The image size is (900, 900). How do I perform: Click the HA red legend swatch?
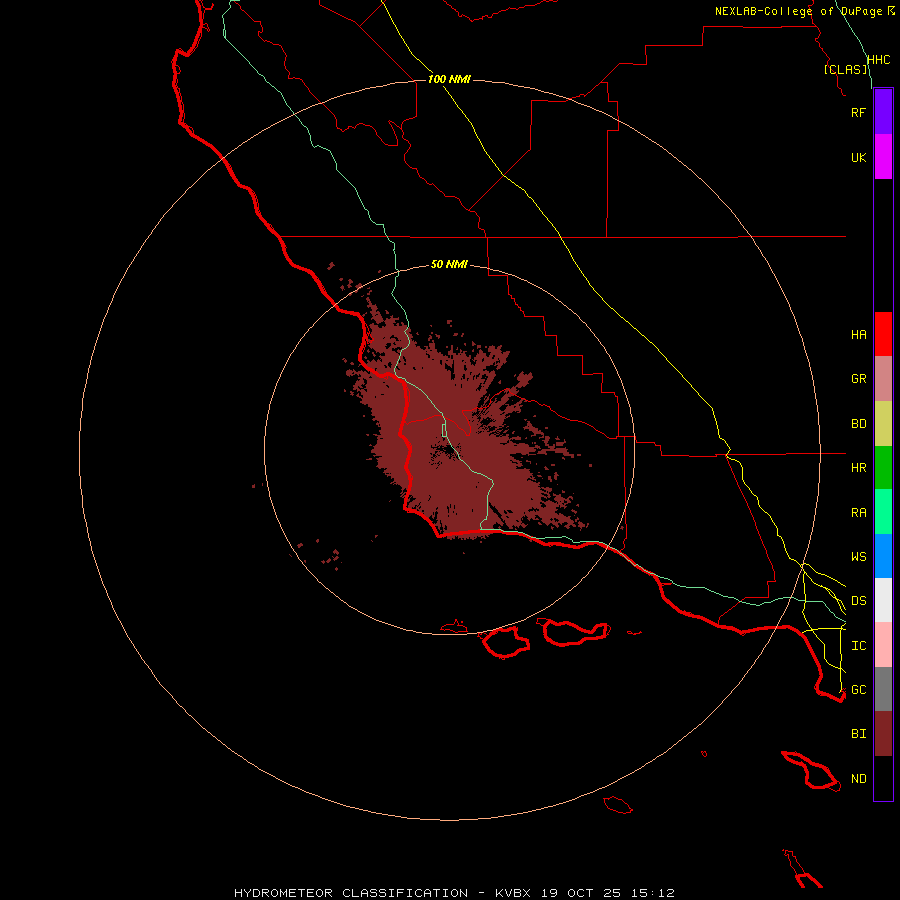tap(883, 334)
